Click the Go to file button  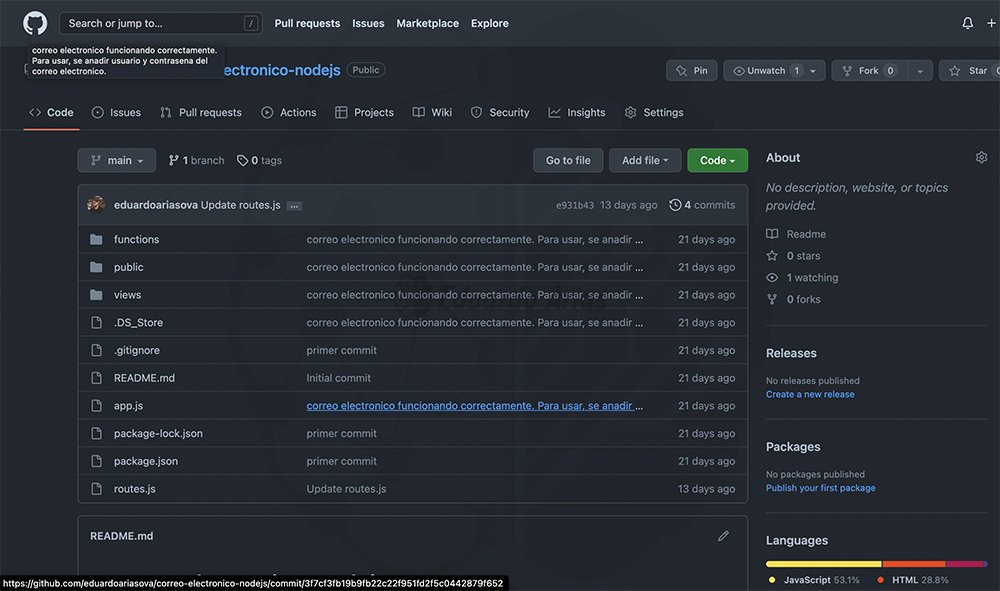568,160
